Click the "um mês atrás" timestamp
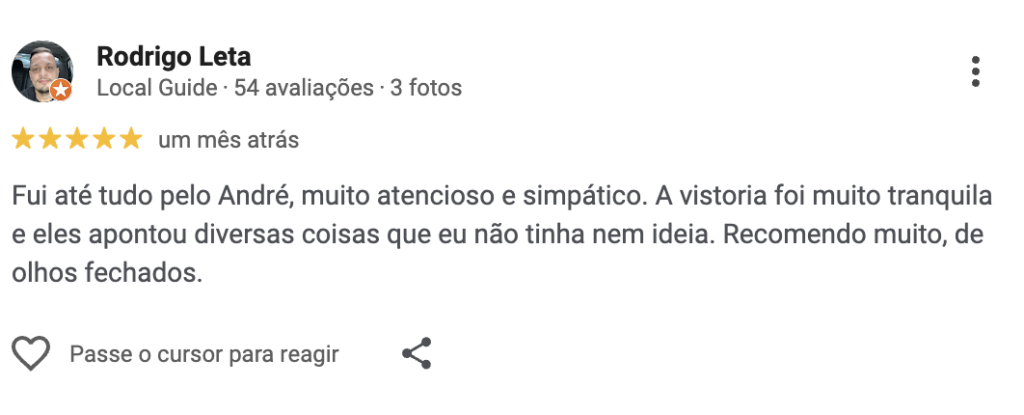This screenshot has height=415, width=1024. (x=228, y=140)
